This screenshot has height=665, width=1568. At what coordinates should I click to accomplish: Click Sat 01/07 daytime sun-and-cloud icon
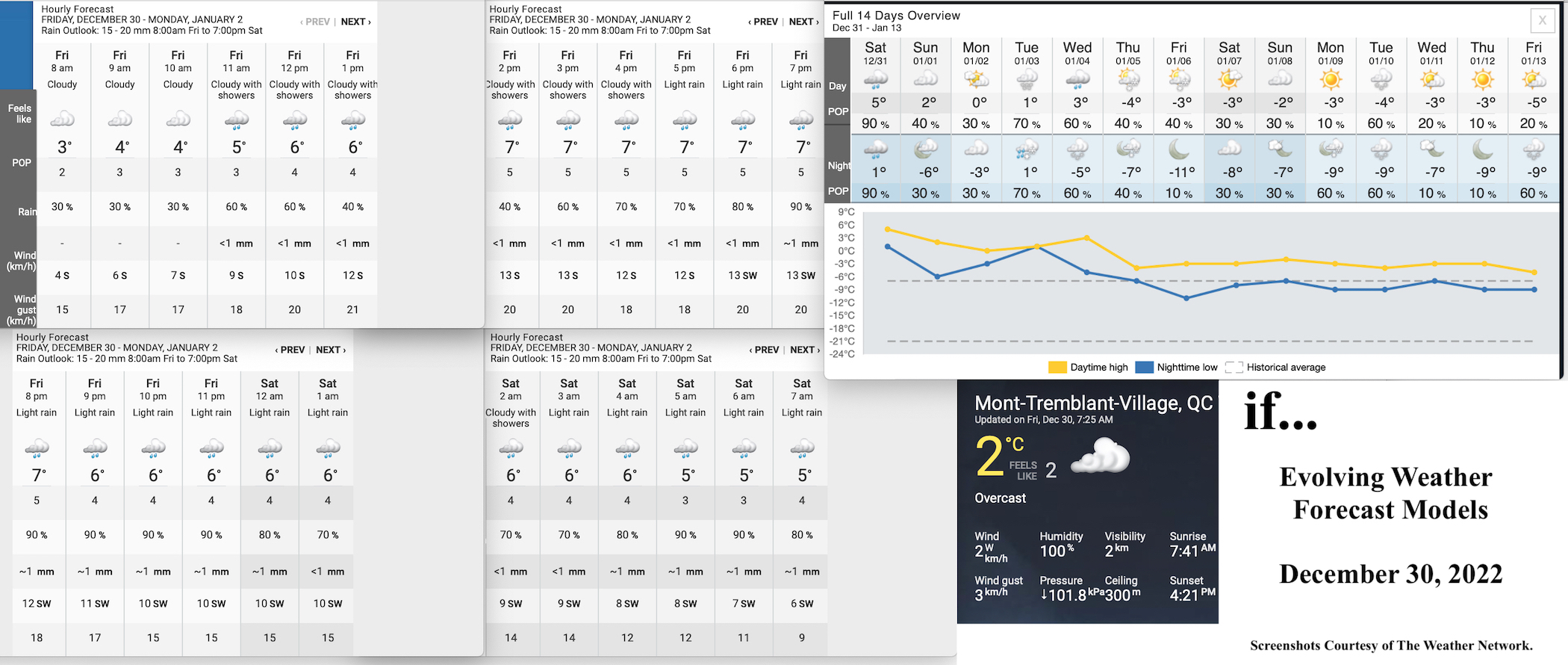[1229, 79]
